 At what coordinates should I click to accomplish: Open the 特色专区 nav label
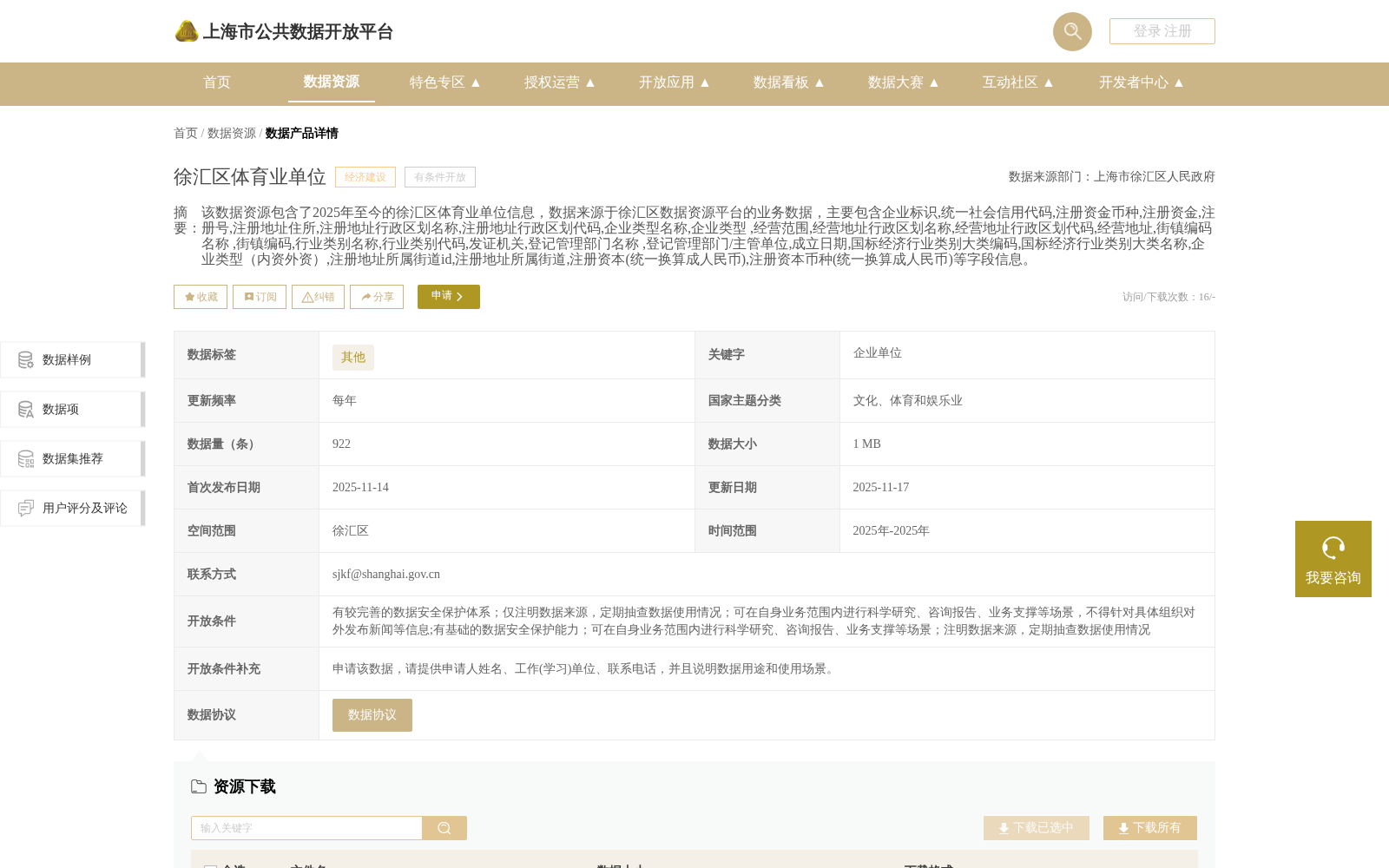pyautogui.click(x=438, y=82)
